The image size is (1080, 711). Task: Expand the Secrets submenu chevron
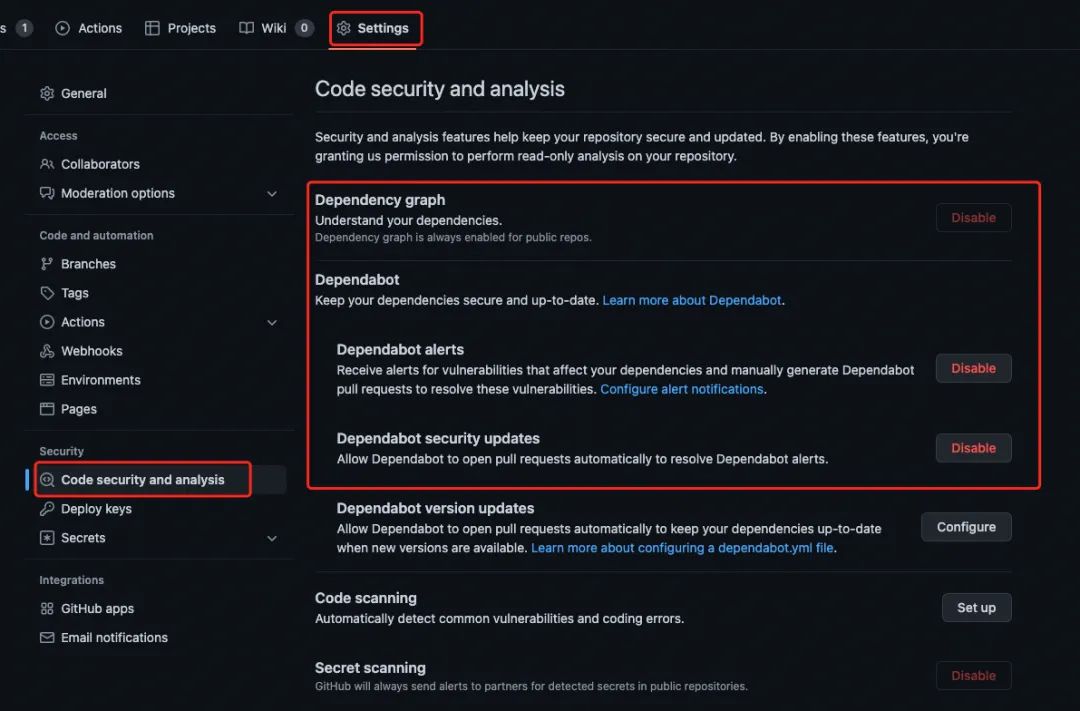click(x=272, y=538)
